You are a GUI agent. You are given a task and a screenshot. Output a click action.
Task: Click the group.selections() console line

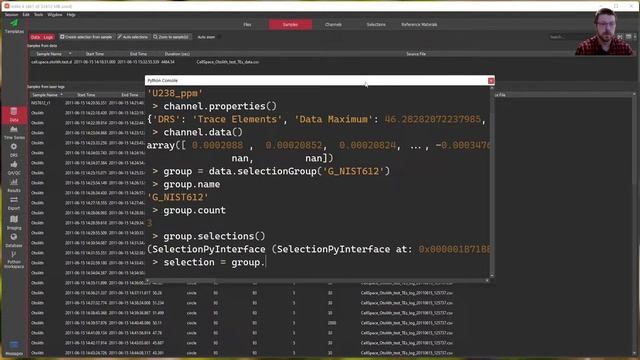click(214, 236)
